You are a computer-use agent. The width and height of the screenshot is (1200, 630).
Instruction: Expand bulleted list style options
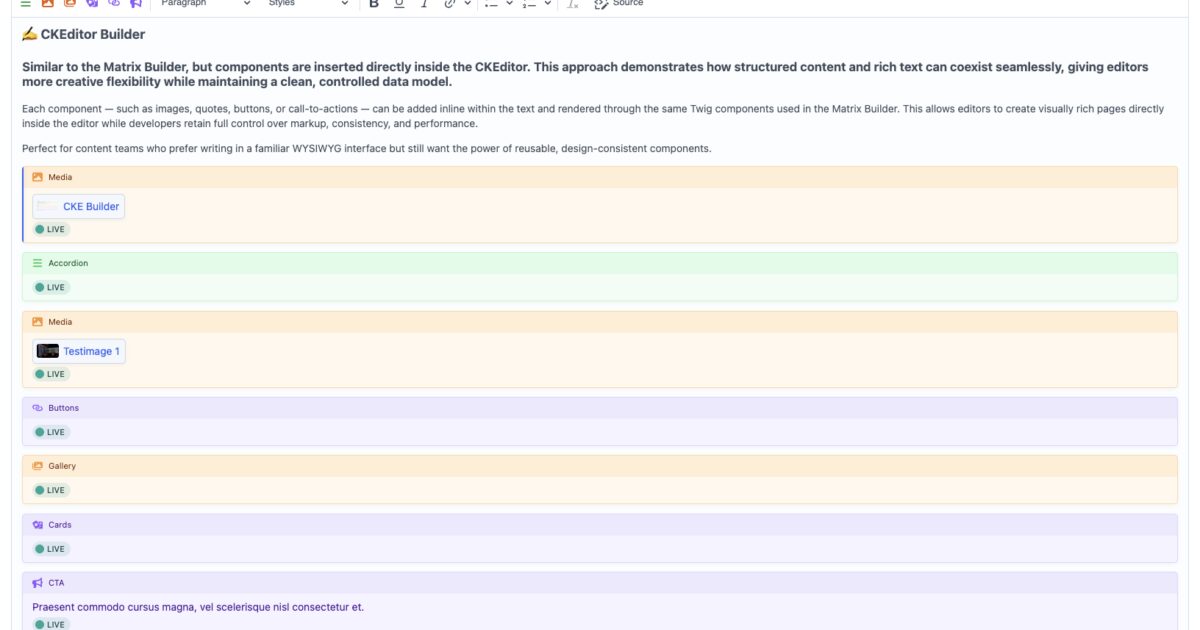tap(509, 3)
